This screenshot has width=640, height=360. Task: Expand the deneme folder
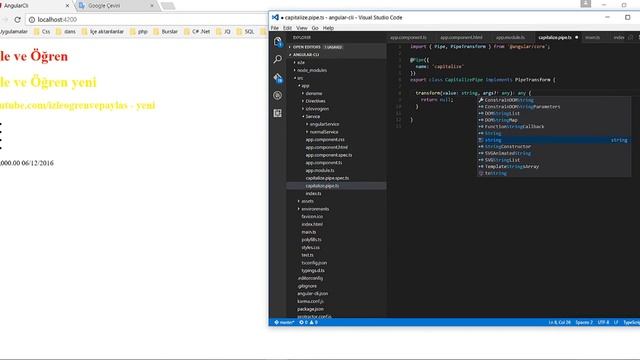point(303,93)
